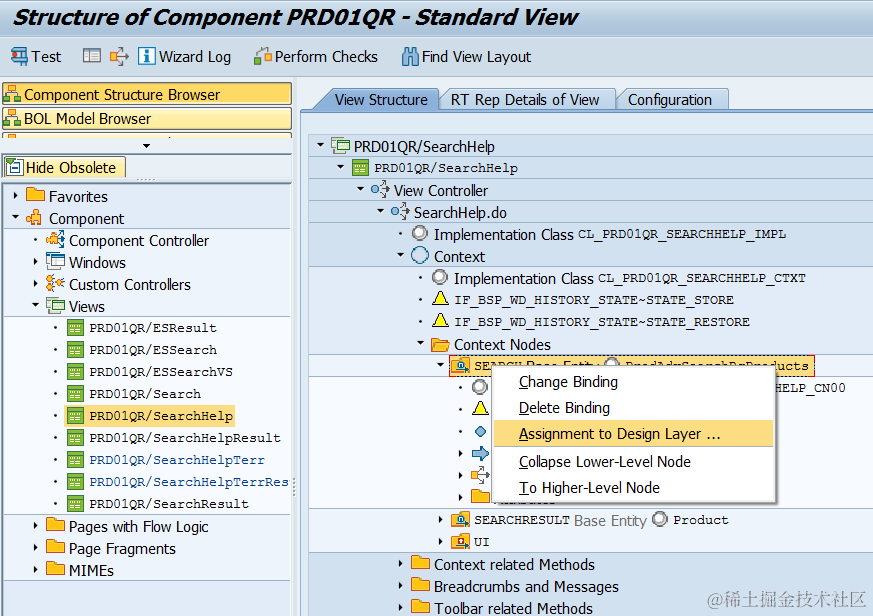This screenshot has width=873, height=616.
Task: Choose Delete Binding from context menu
Action: click(x=634, y=408)
